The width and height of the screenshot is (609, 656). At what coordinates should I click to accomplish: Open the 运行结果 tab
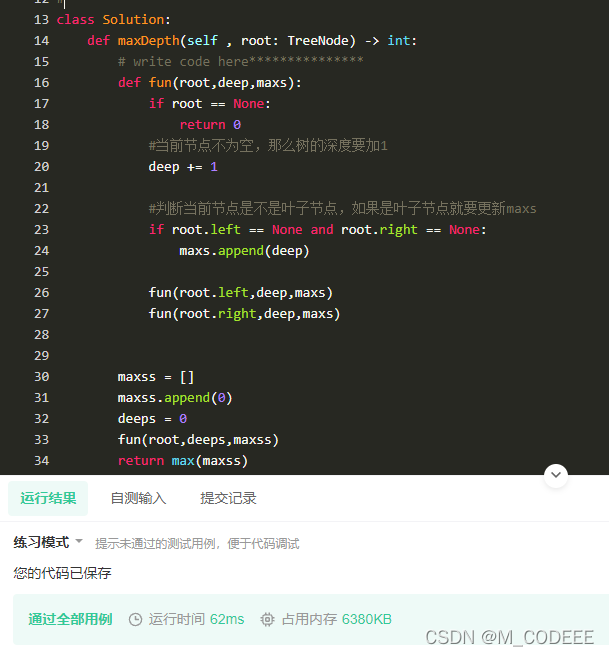click(x=48, y=498)
